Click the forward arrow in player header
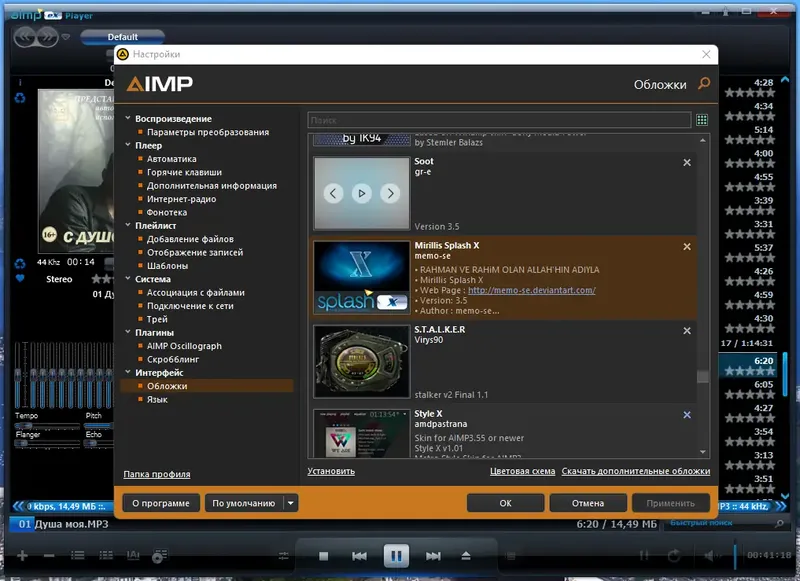The width and height of the screenshot is (800, 581). coord(47,37)
